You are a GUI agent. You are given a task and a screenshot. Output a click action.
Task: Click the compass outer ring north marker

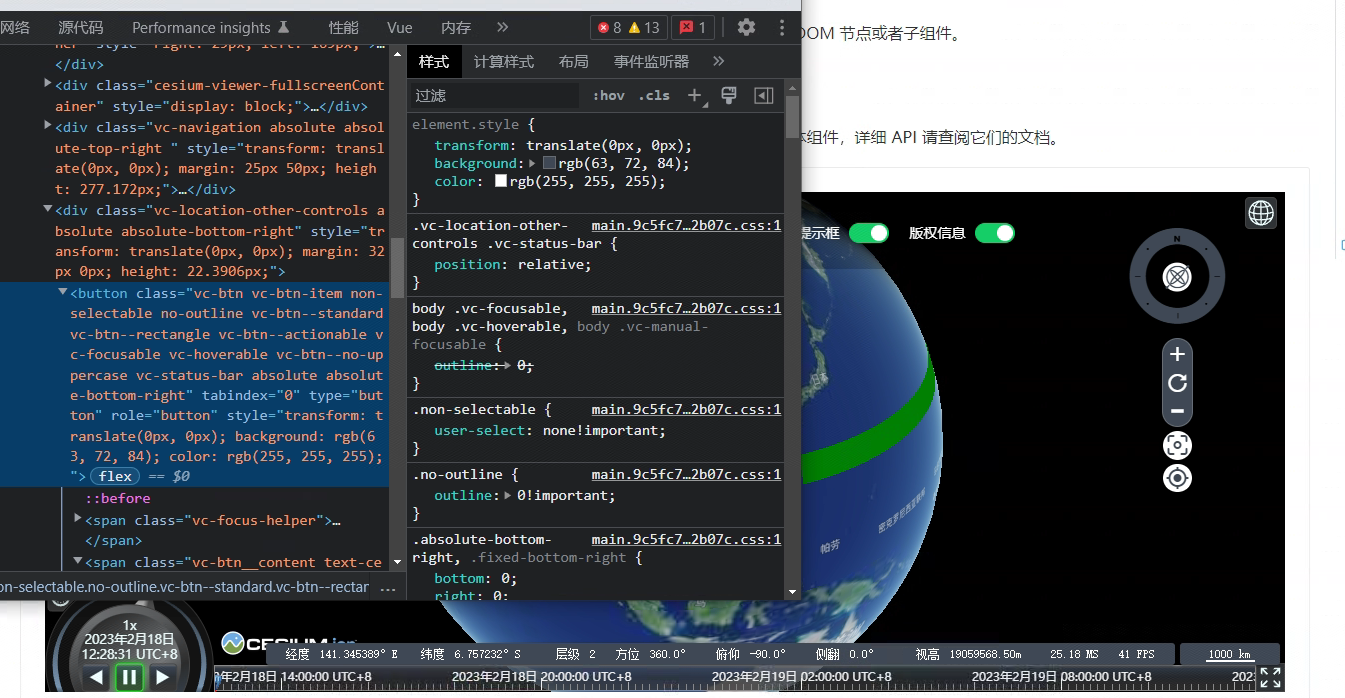coord(1177,238)
